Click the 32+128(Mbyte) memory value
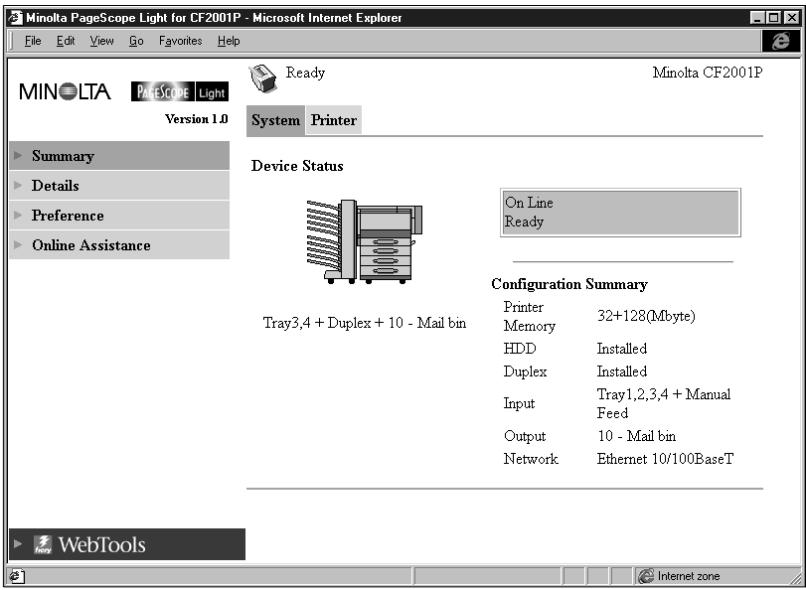Image resolution: width=806 pixels, height=590 pixels. [x=646, y=316]
